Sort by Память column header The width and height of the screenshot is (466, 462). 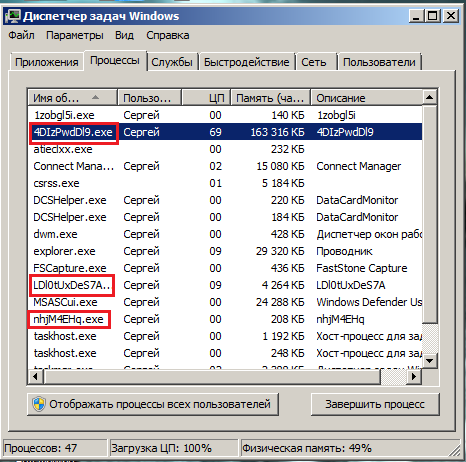[x=271, y=98]
